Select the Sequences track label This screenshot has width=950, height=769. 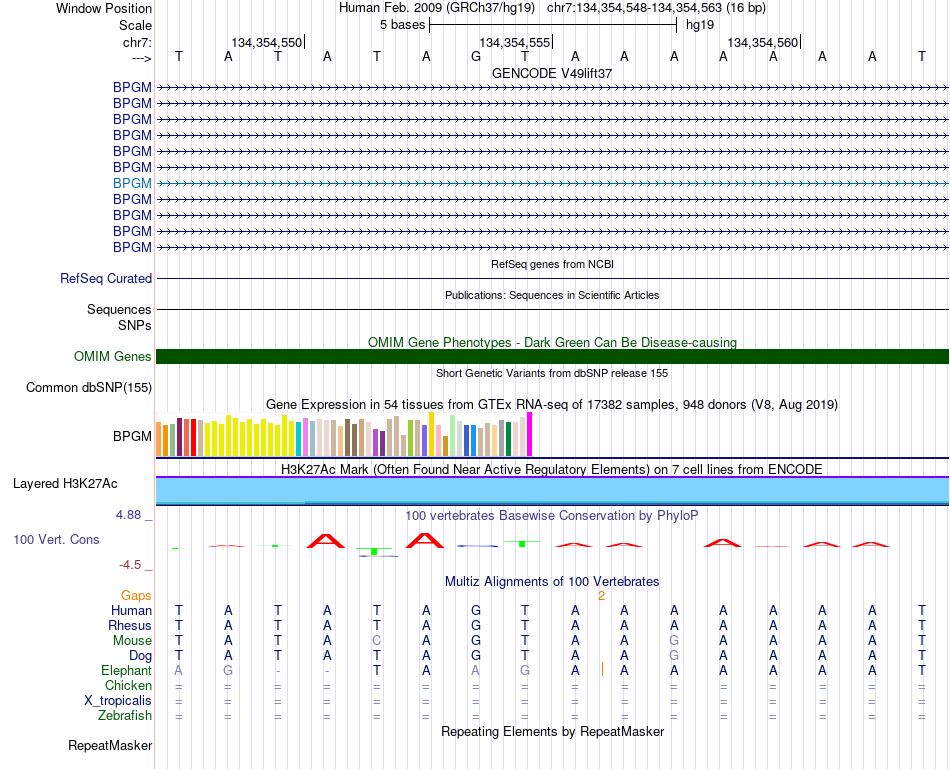tap(119, 310)
